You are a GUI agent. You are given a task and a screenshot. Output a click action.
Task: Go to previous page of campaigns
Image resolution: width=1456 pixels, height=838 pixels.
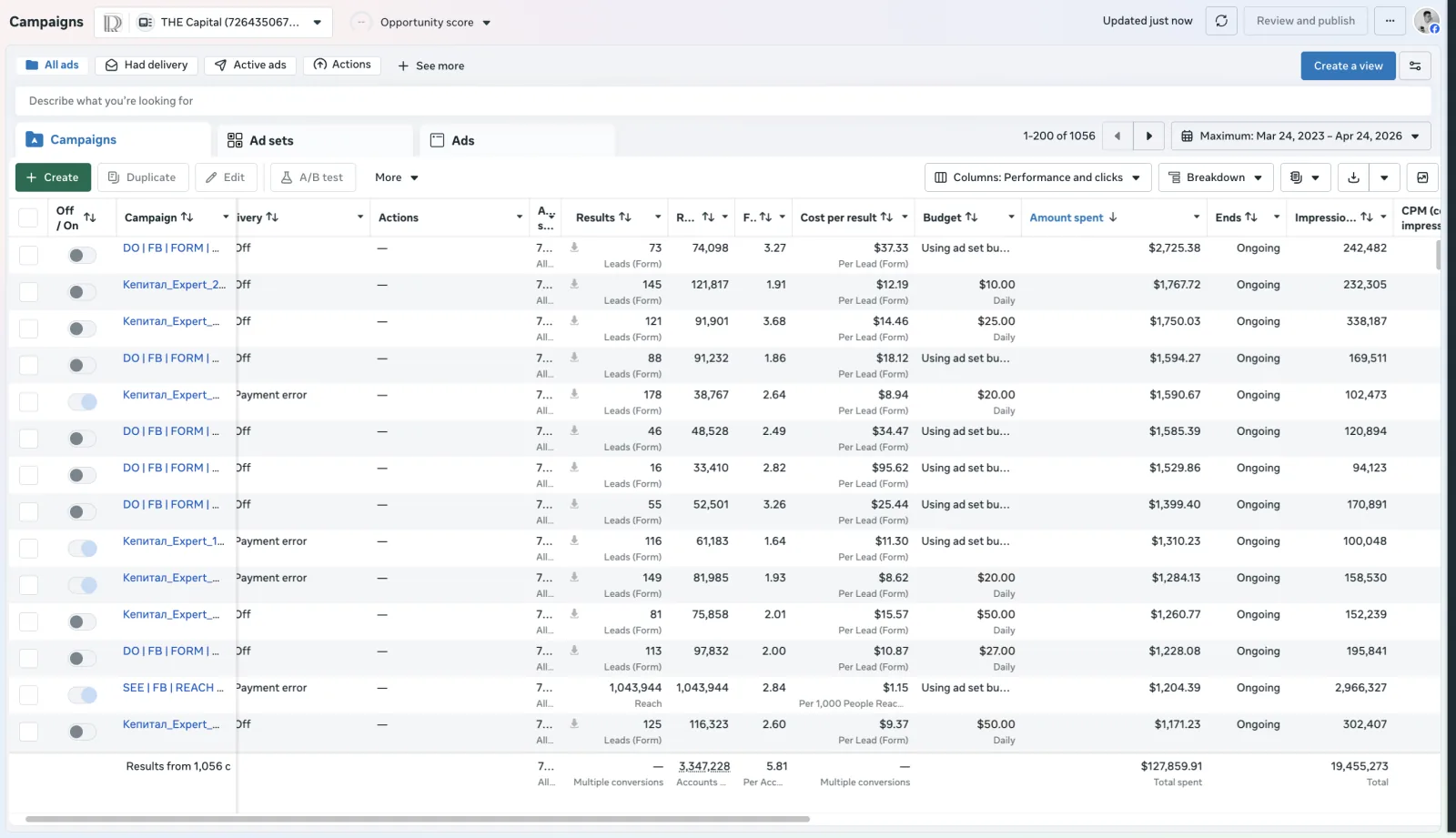(x=1117, y=136)
